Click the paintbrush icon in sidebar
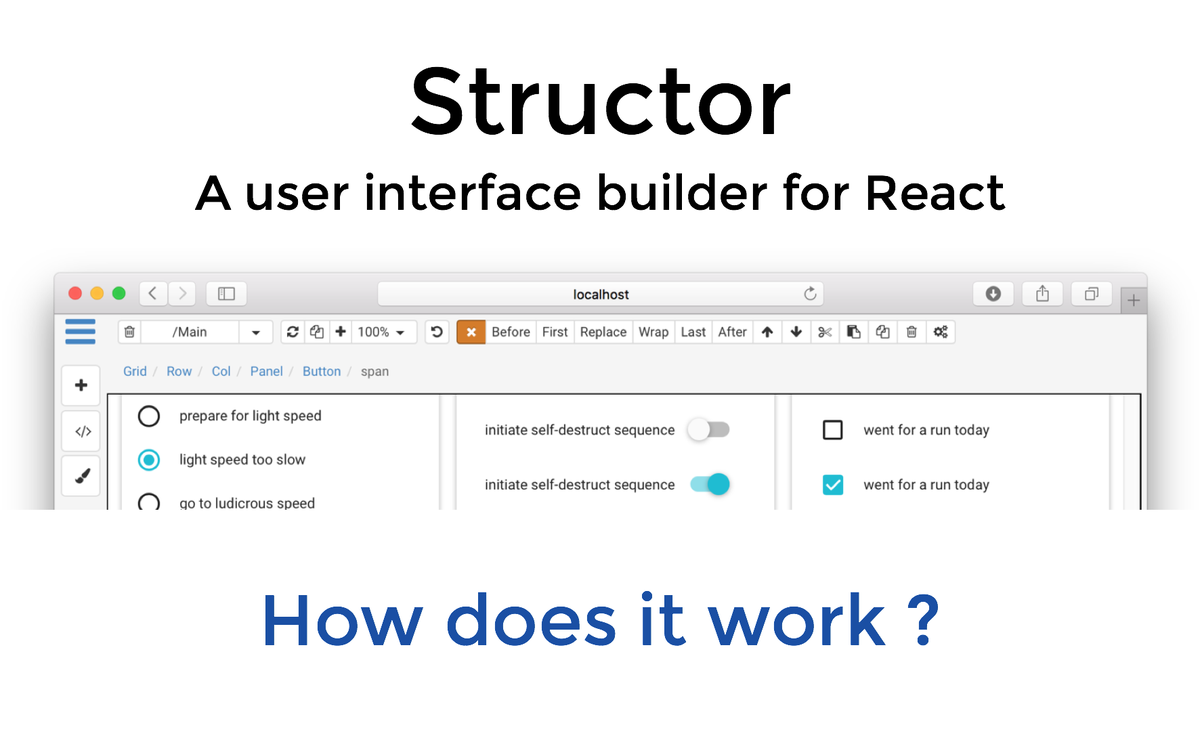The width and height of the screenshot is (1200, 742). (81, 476)
